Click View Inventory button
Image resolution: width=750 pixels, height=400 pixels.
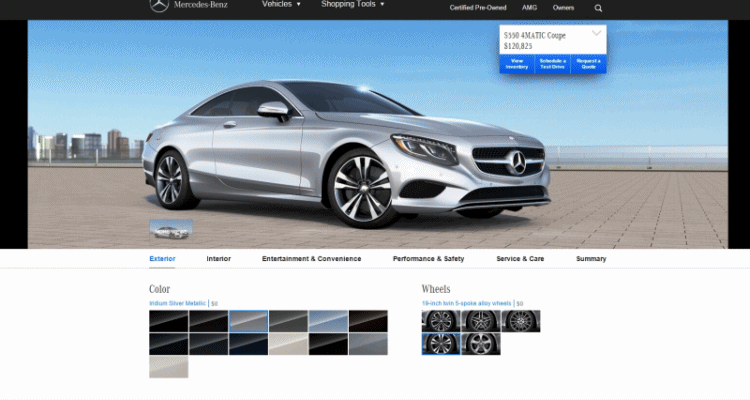517,64
